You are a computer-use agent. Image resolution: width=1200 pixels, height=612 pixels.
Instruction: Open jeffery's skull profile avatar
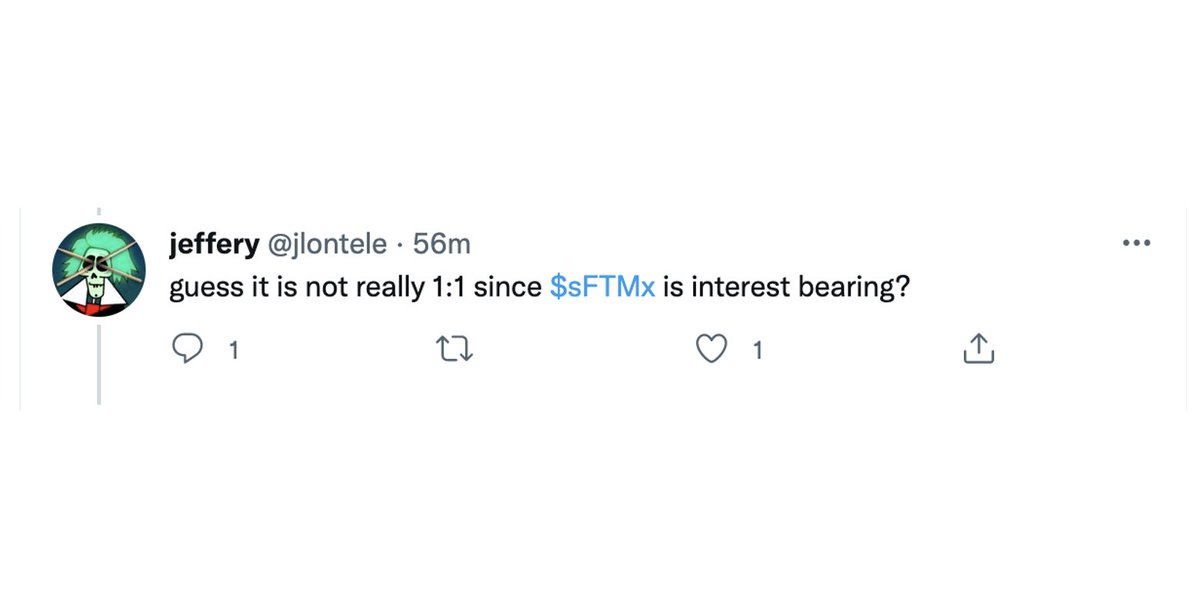coord(99,270)
